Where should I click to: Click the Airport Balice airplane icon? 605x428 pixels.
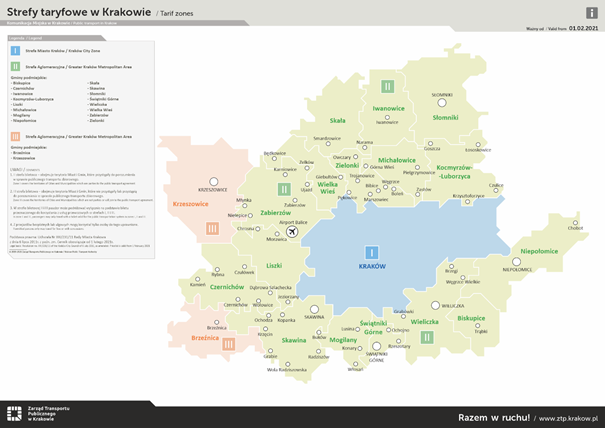tap(292, 232)
